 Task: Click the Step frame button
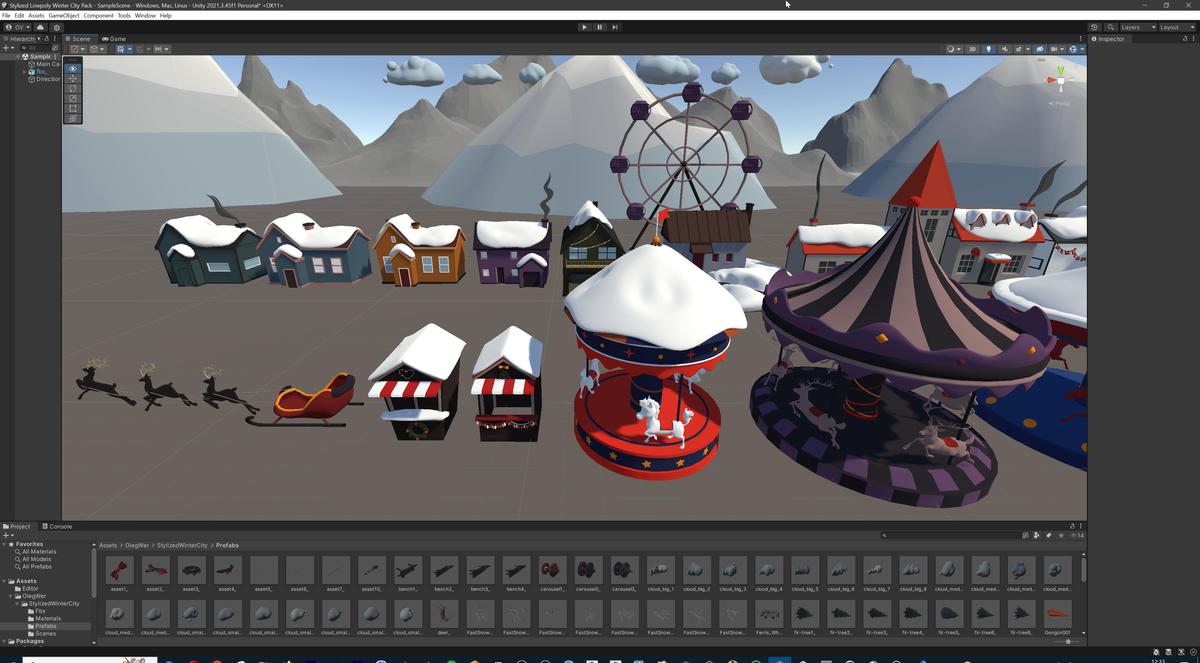coord(615,27)
